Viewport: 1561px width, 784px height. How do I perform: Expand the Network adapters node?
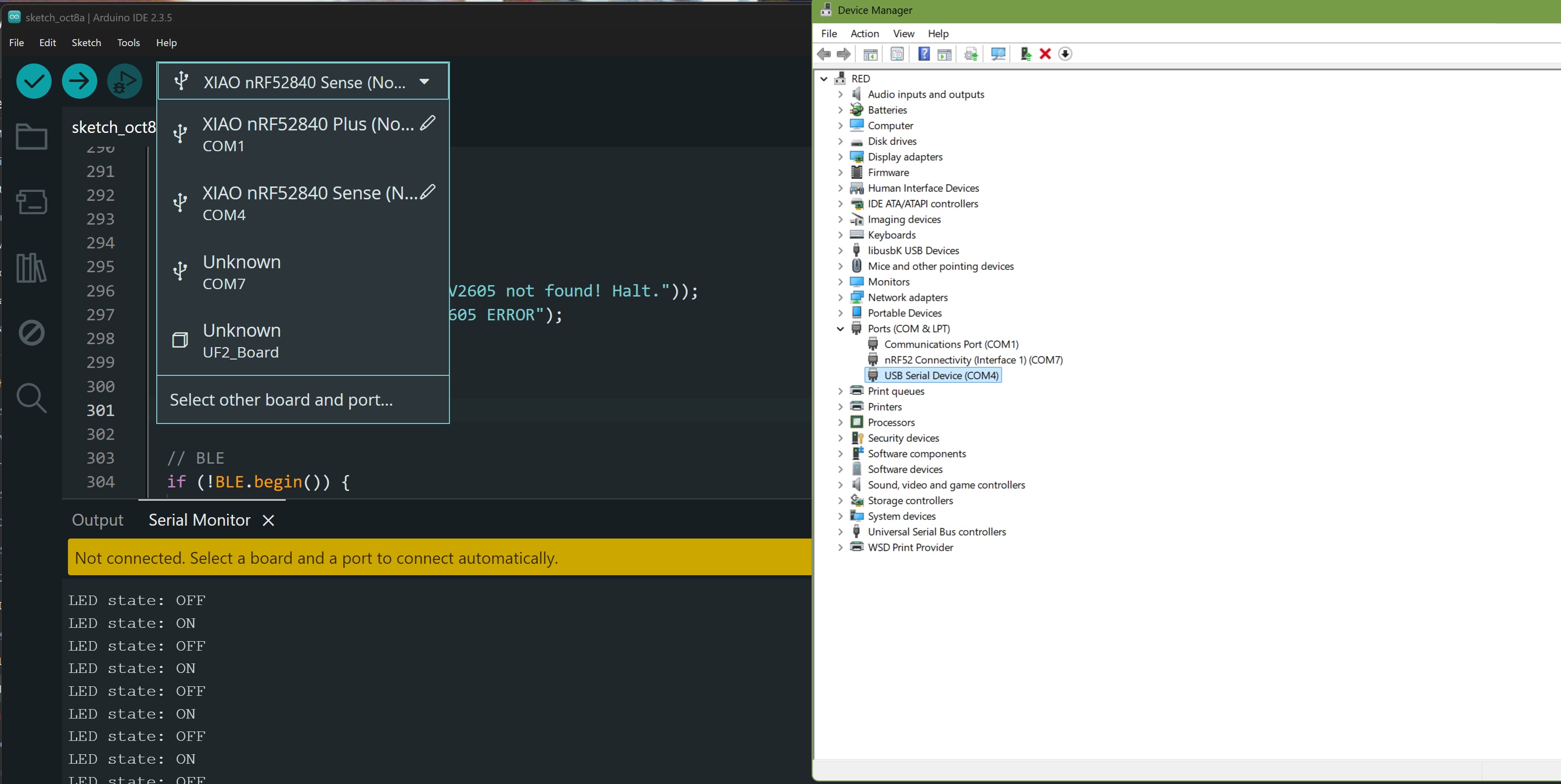840,298
